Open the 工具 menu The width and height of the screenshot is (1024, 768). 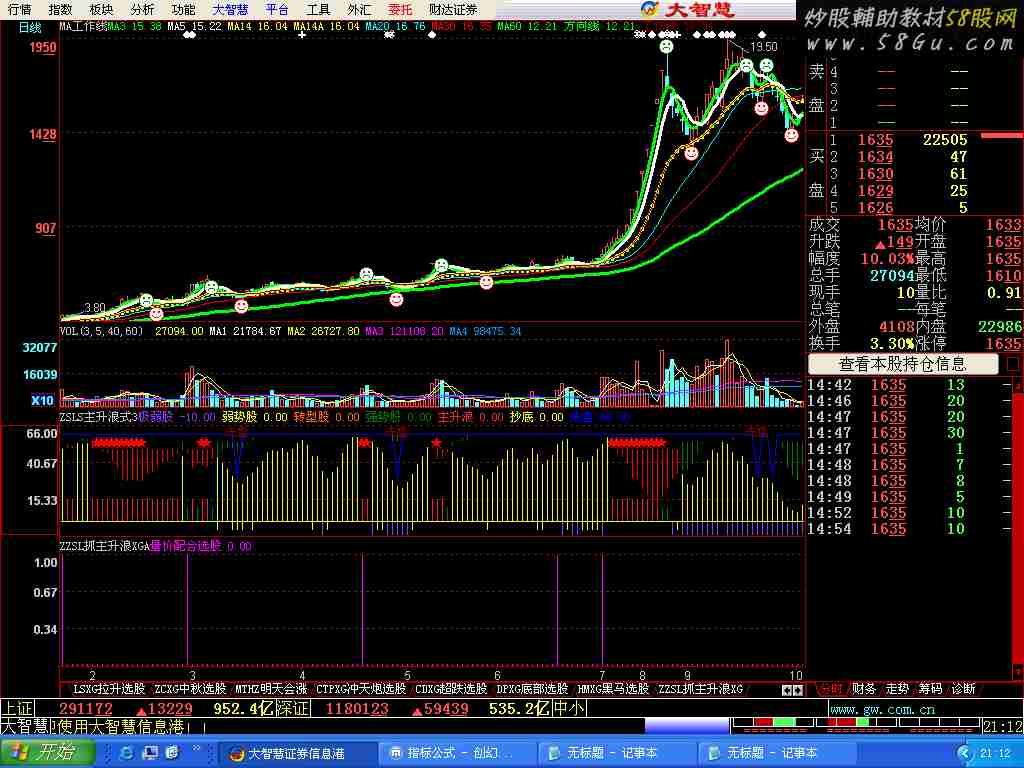[318, 9]
